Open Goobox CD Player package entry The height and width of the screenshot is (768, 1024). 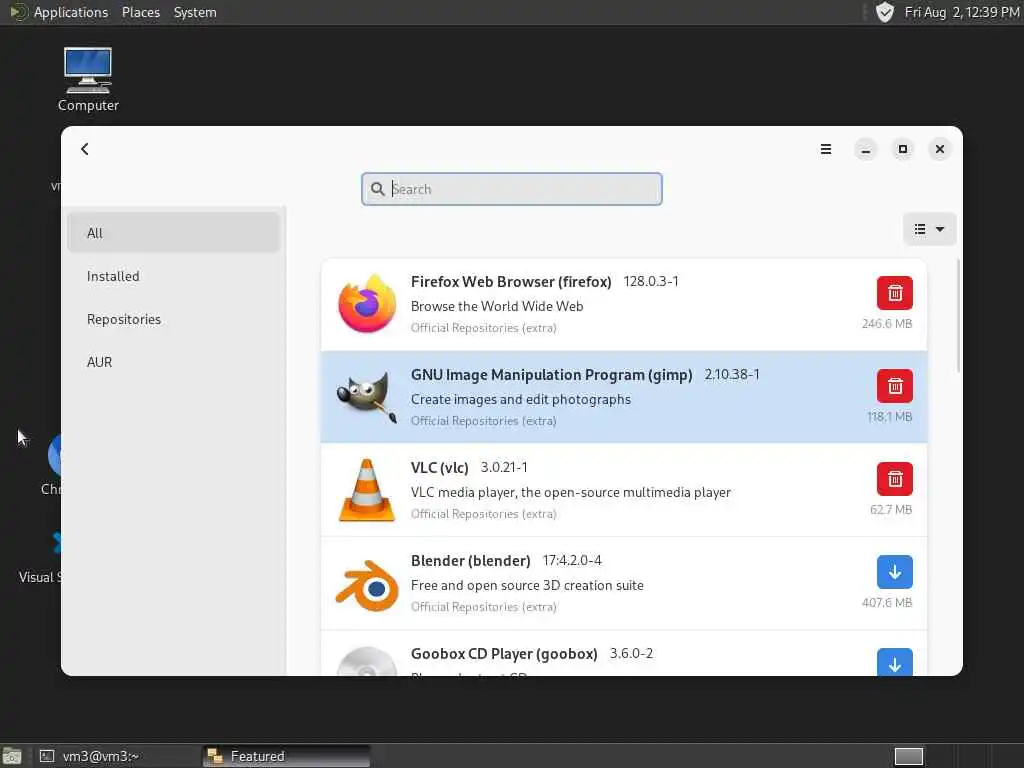(x=624, y=653)
